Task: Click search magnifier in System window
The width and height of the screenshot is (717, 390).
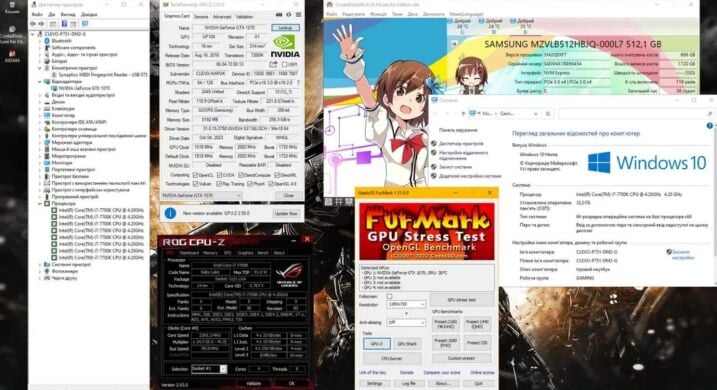Action: click(710, 113)
